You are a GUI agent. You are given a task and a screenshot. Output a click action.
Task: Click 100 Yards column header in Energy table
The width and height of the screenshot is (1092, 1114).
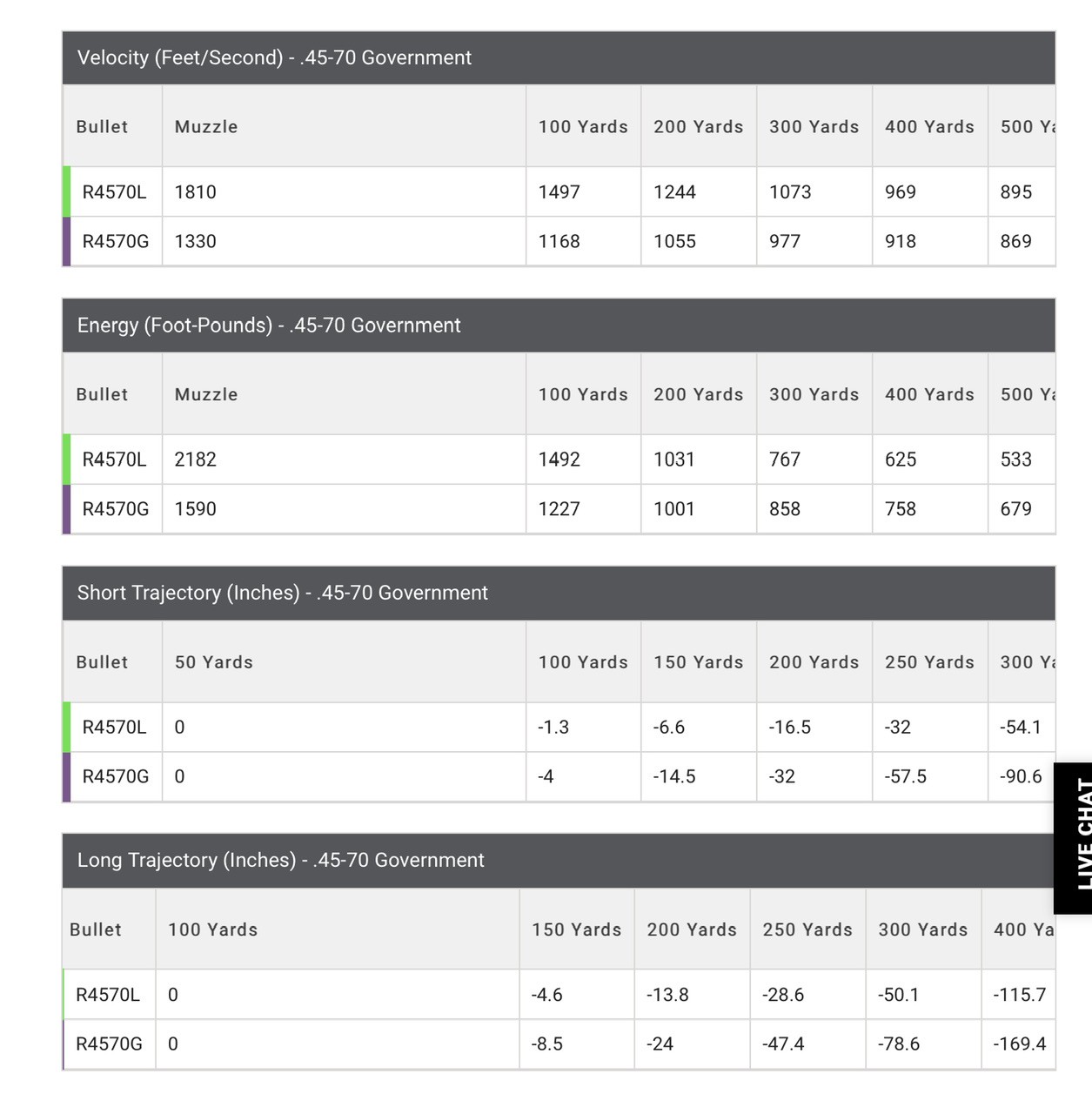point(583,394)
